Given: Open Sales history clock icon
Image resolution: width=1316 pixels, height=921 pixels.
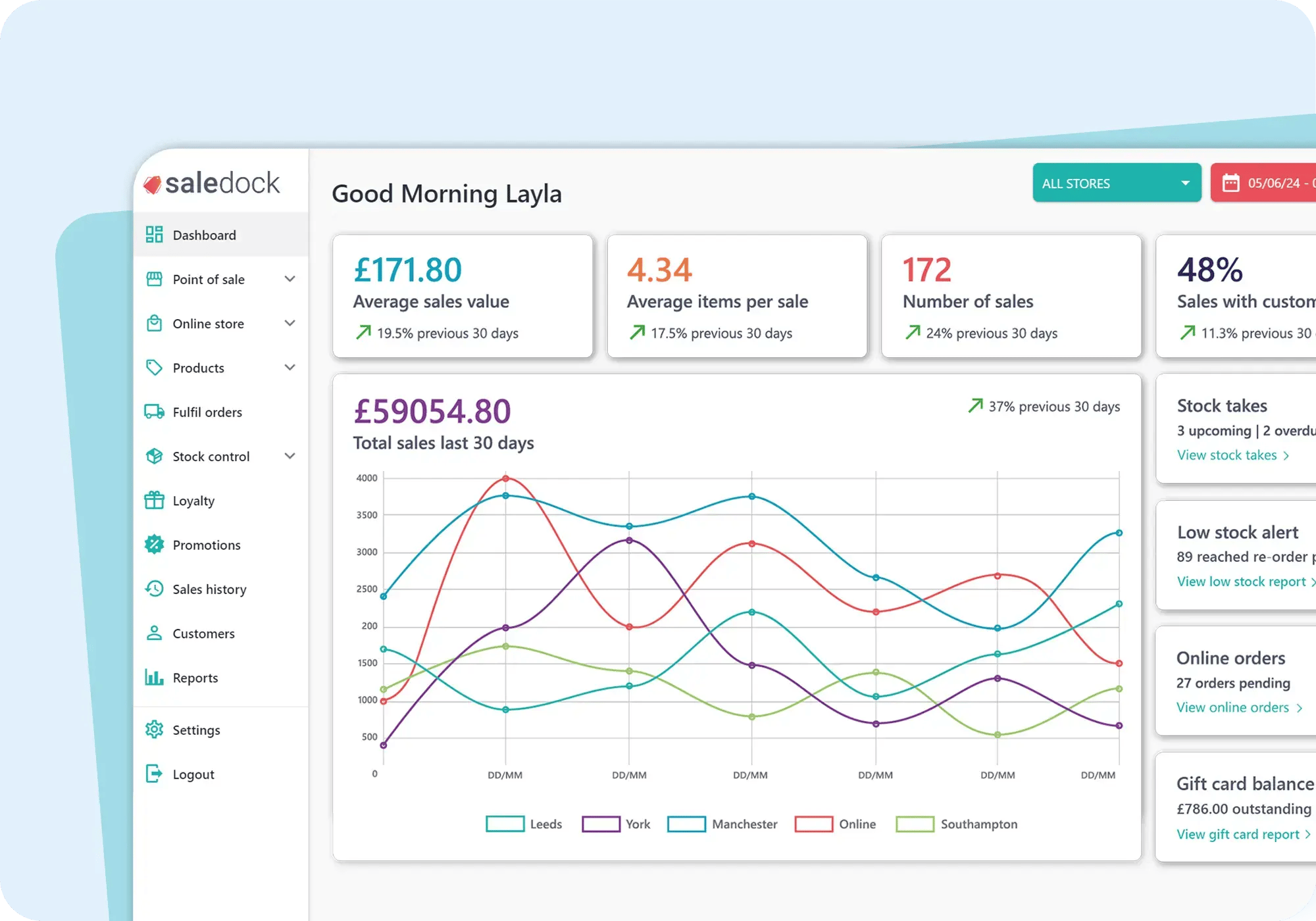Looking at the screenshot, I should click(x=154, y=589).
